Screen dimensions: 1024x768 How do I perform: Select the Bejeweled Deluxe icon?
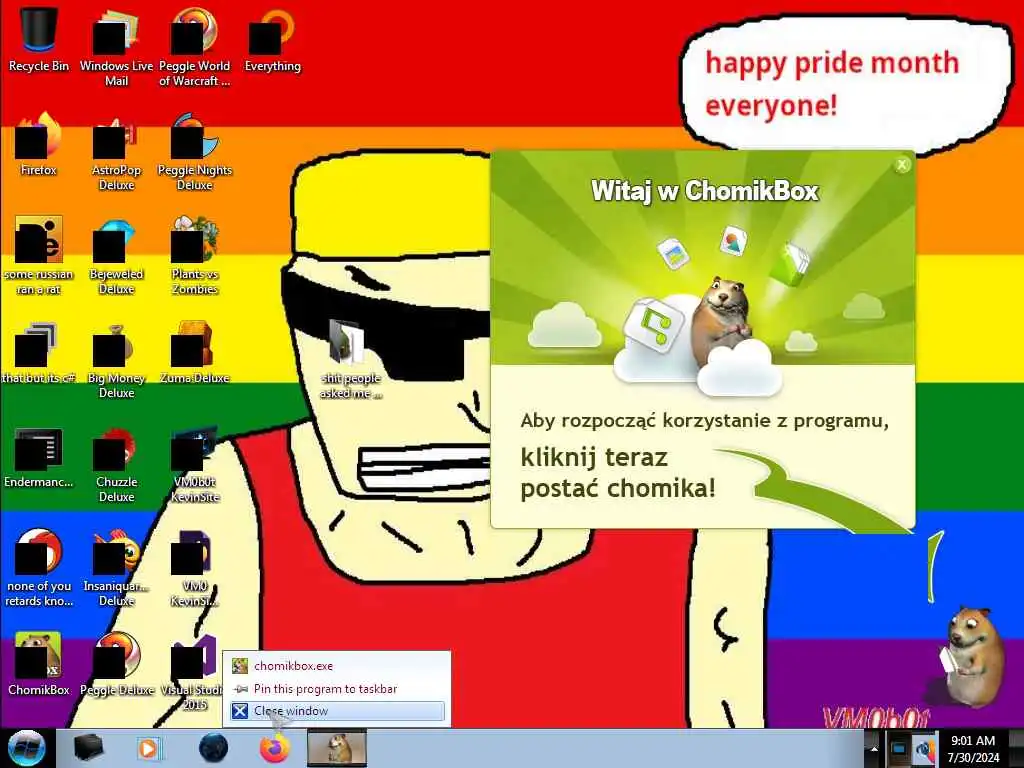click(116, 255)
